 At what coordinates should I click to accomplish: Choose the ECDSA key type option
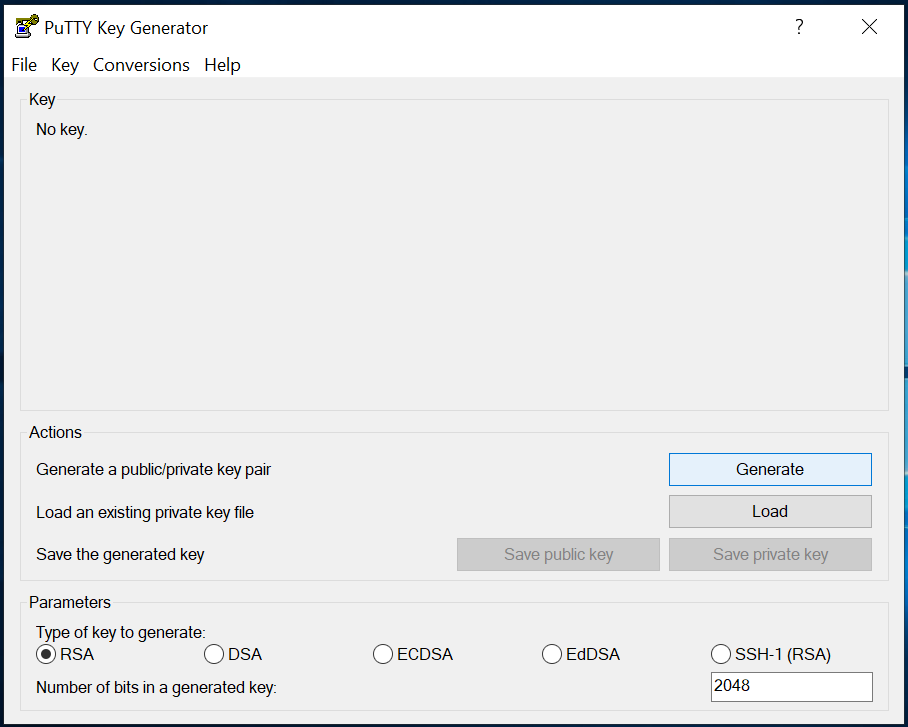[x=413, y=654]
